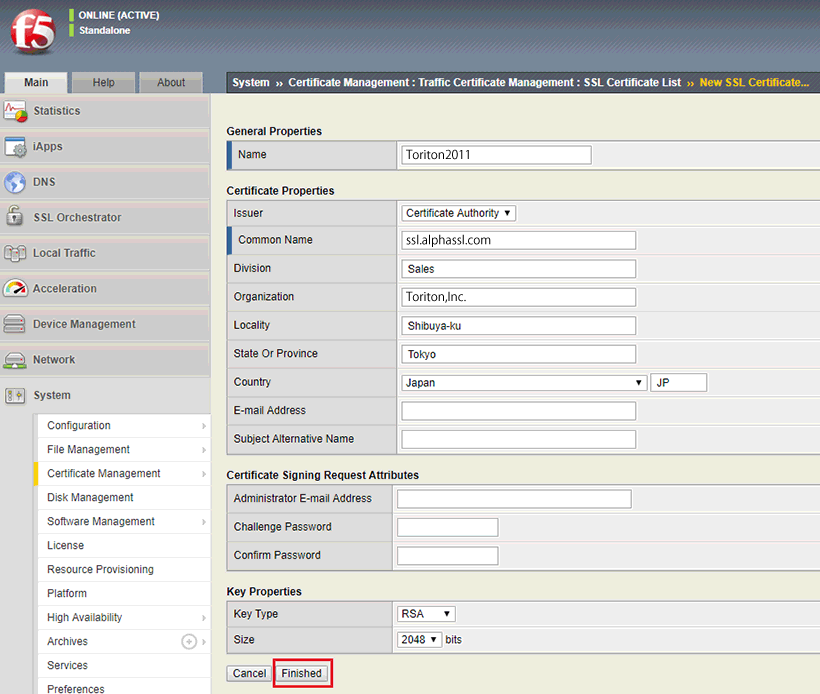Click the System icon in sidebar
The width and height of the screenshot is (820, 694).
tap(15, 395)
